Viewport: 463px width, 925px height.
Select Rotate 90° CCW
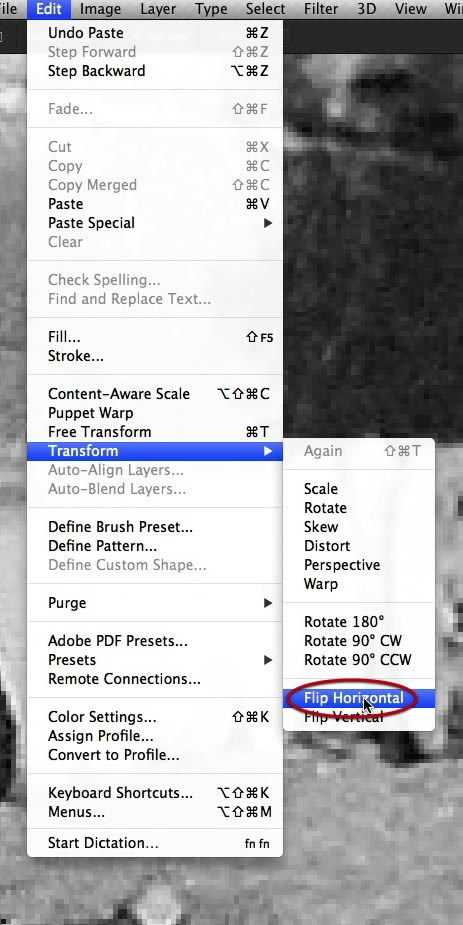click(359, 660)
